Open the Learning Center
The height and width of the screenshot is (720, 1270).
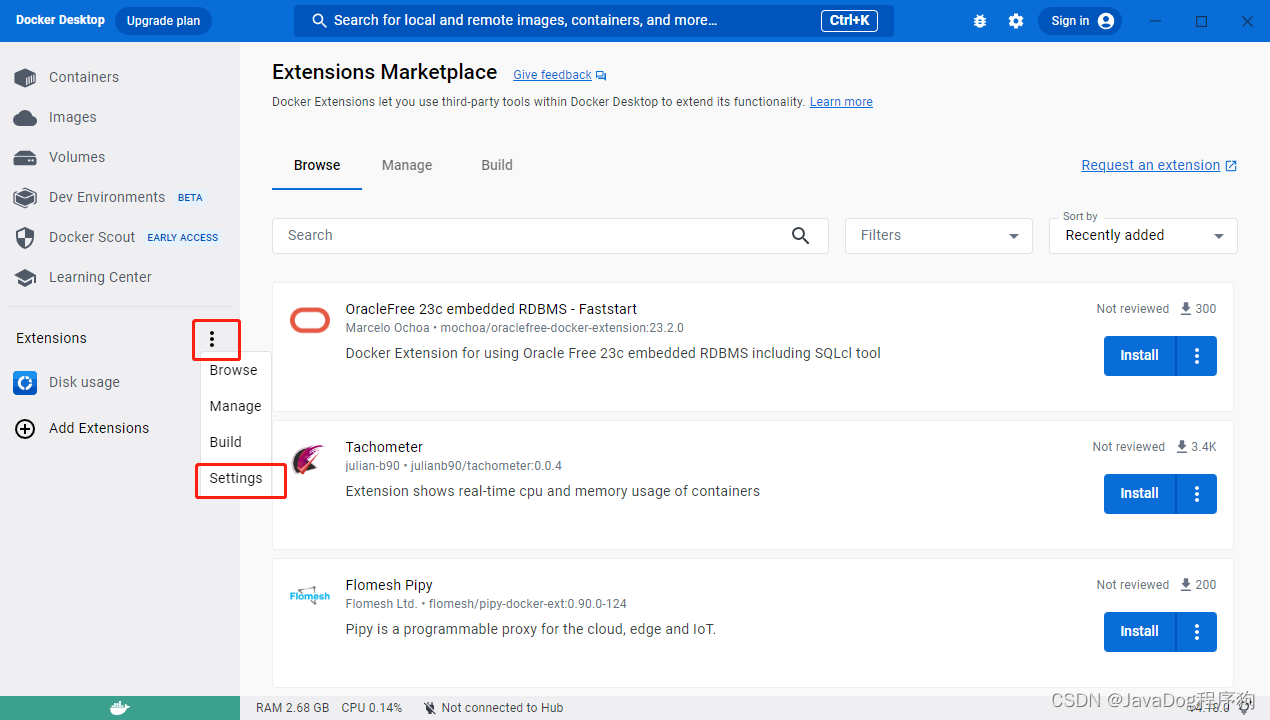(99, 277)
